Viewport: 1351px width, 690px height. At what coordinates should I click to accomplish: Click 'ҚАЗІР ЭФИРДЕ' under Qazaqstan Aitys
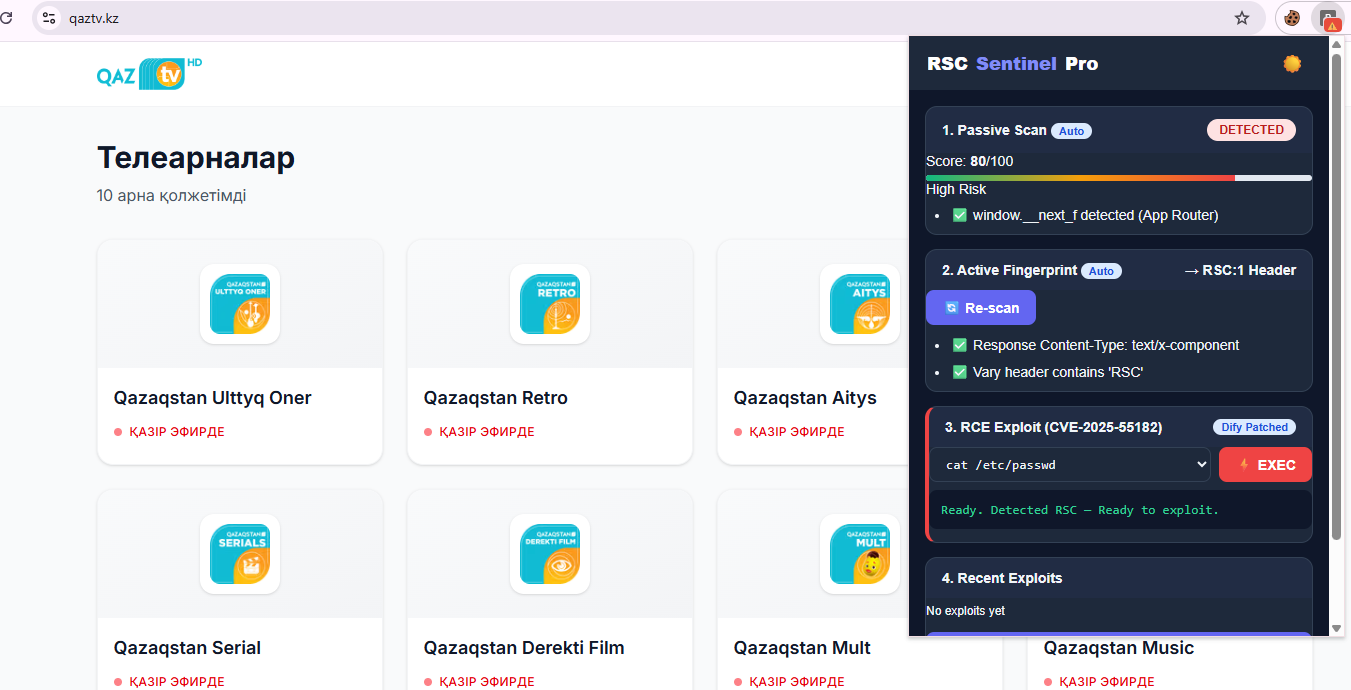click(x=796, y=432)
